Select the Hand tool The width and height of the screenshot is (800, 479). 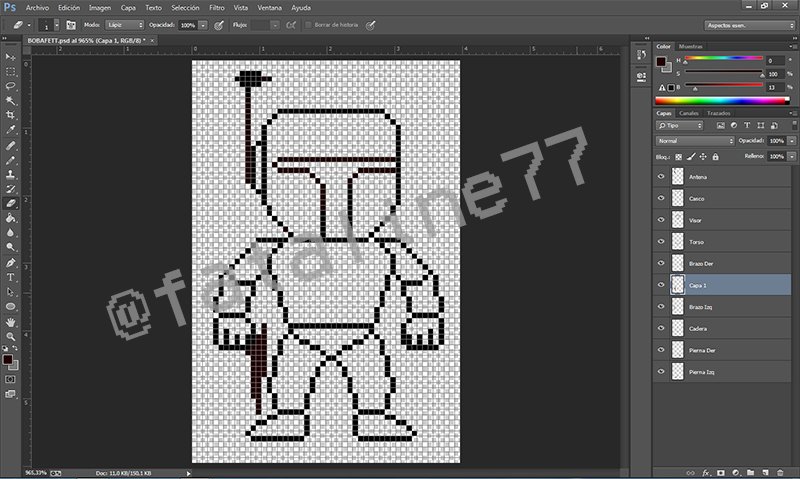click(10, 322)
